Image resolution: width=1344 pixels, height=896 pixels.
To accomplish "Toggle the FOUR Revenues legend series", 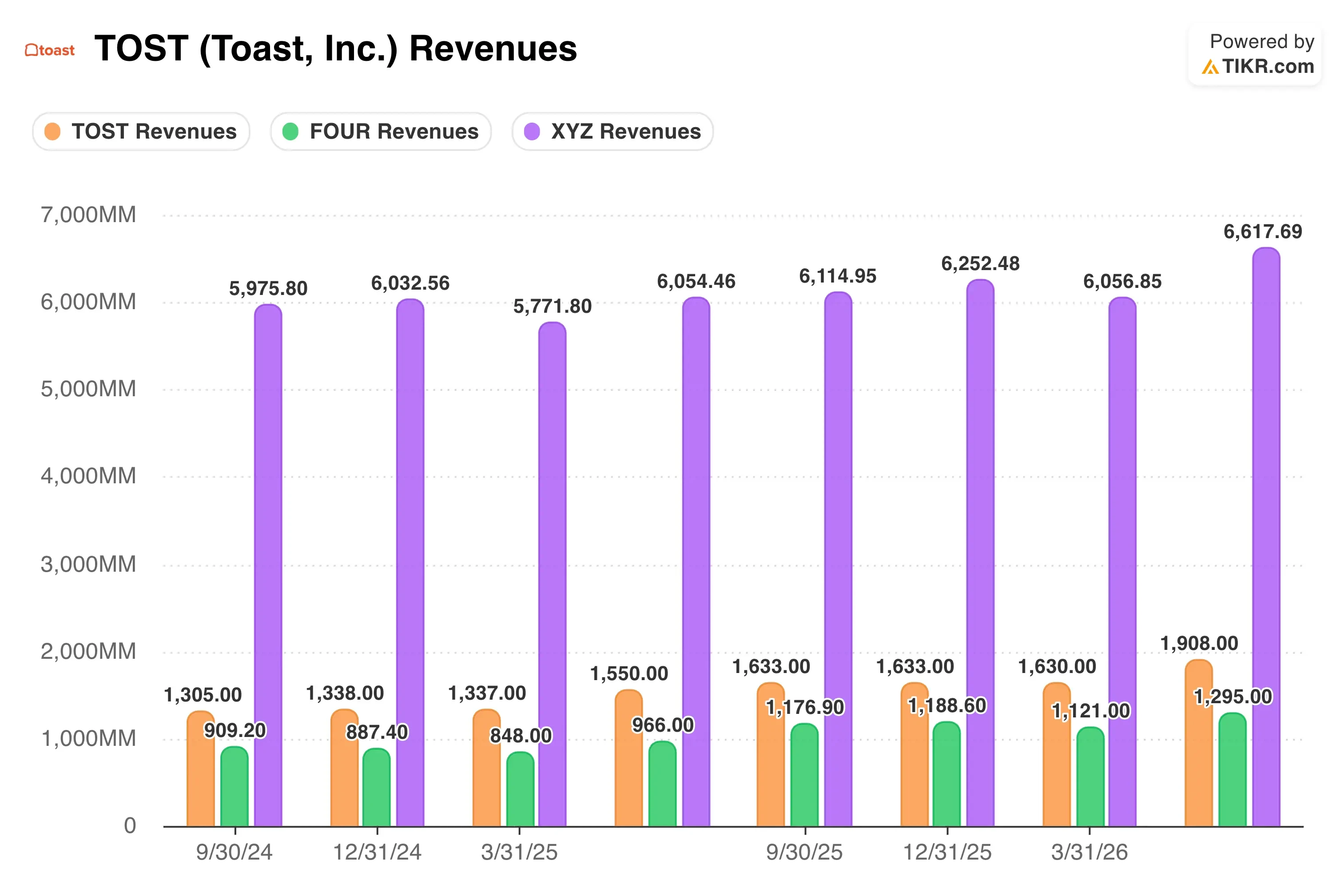I will pyautogui.click(x=381, y=131).
